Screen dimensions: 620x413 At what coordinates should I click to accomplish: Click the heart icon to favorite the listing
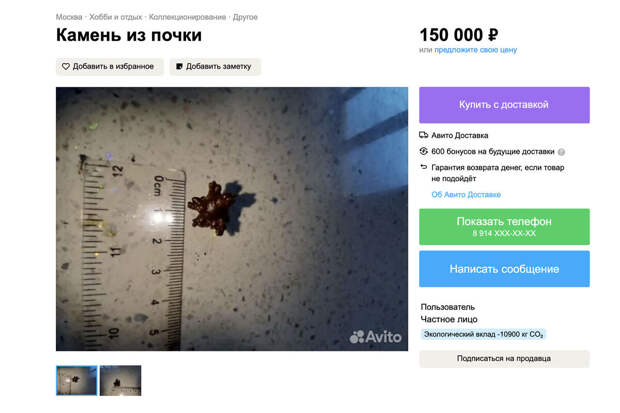pyautogui.click(x=66, y=66)
